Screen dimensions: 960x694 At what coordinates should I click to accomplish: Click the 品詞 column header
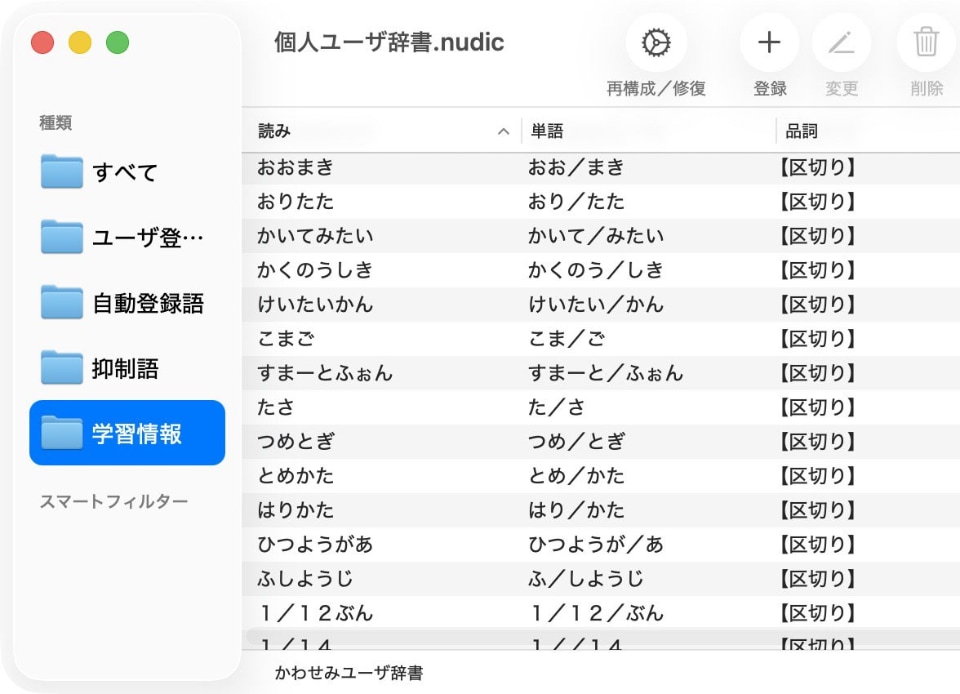866,131
